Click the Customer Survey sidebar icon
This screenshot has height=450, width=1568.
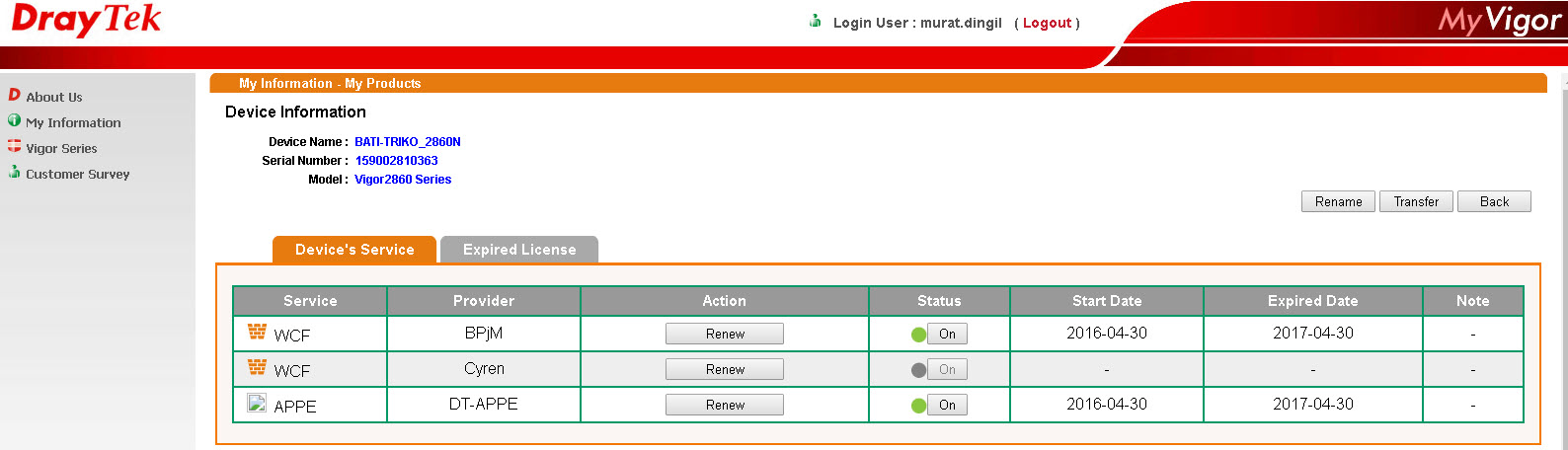(14, 172)
